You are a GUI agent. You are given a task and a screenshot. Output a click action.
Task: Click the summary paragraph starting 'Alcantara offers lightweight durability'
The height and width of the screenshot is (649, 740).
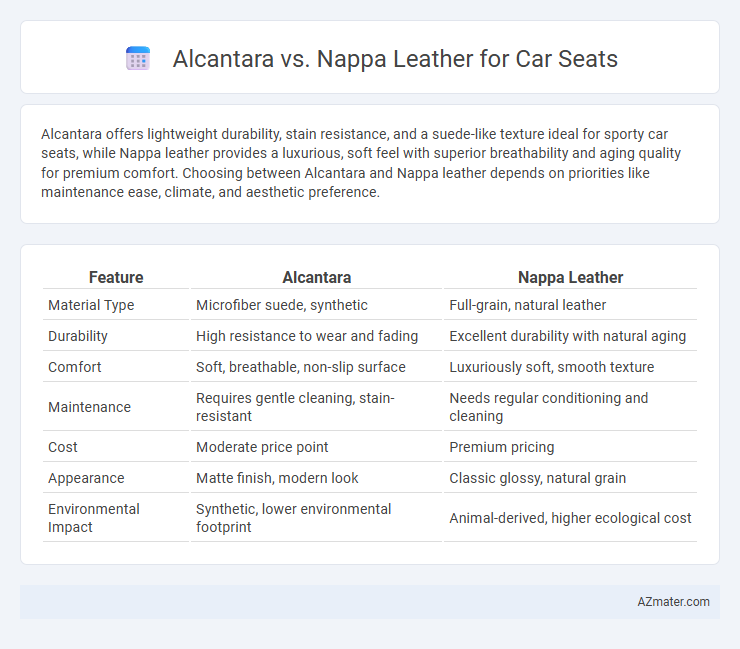pyautogui.click(x=361, y=163)
